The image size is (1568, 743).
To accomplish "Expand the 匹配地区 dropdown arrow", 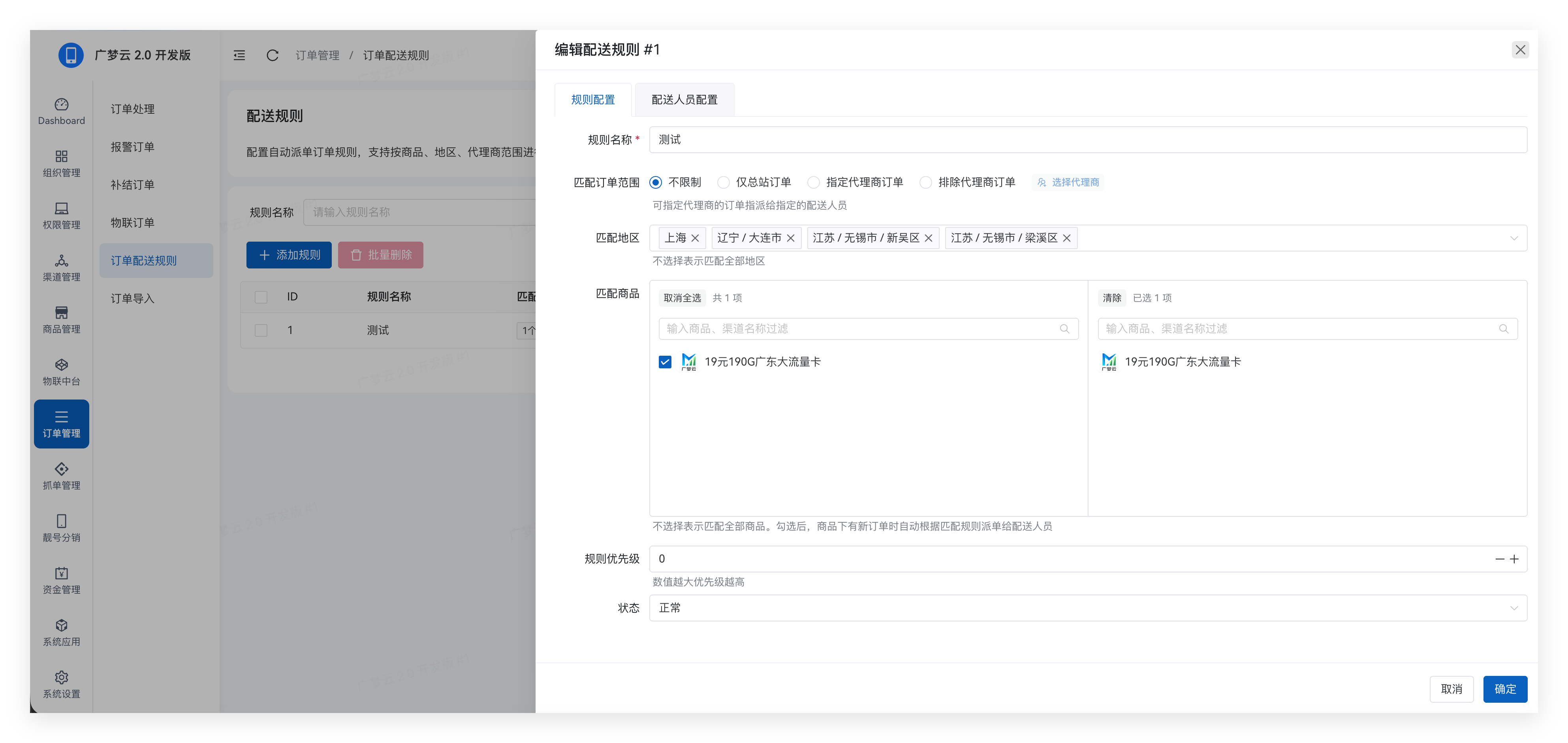I will pos(1514,238).
